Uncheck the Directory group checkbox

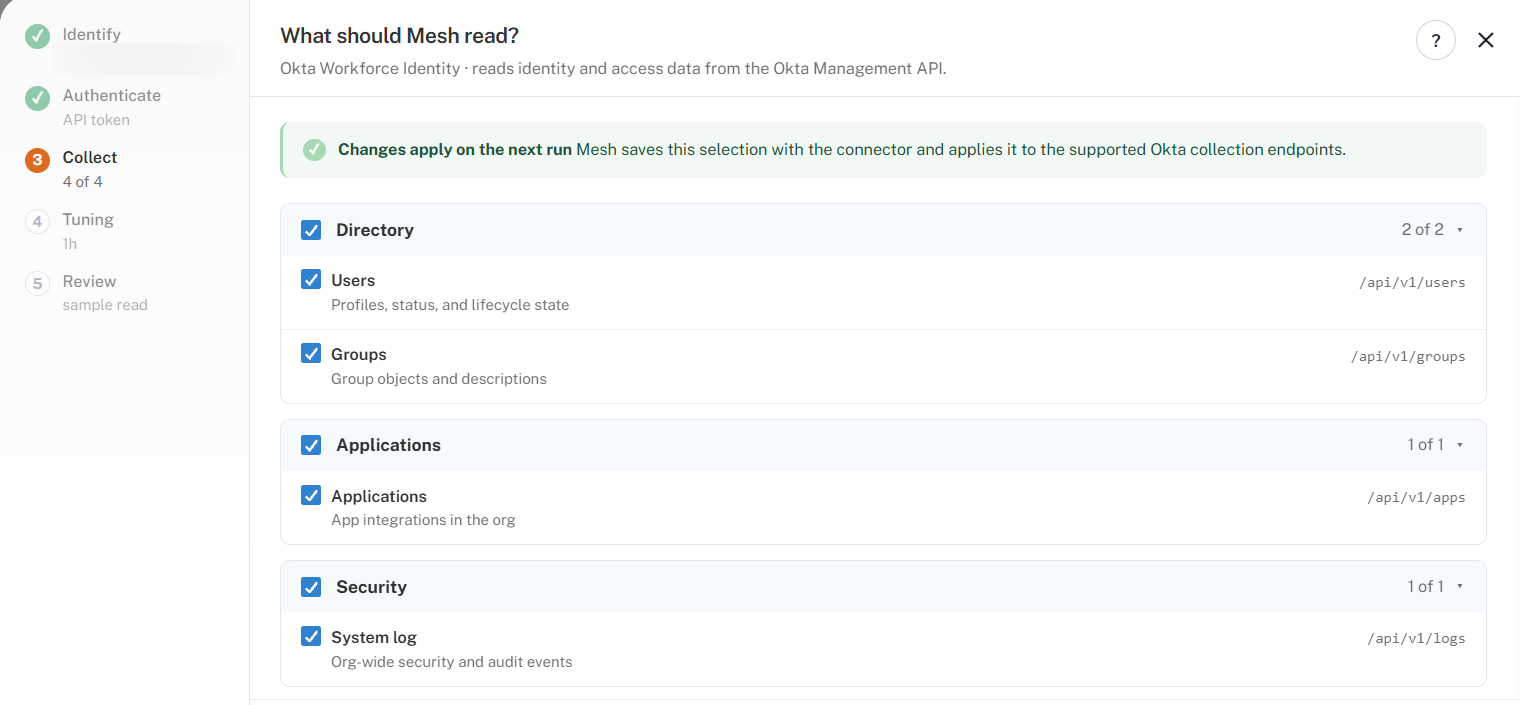pyautogui.click(x=311, y=230)
